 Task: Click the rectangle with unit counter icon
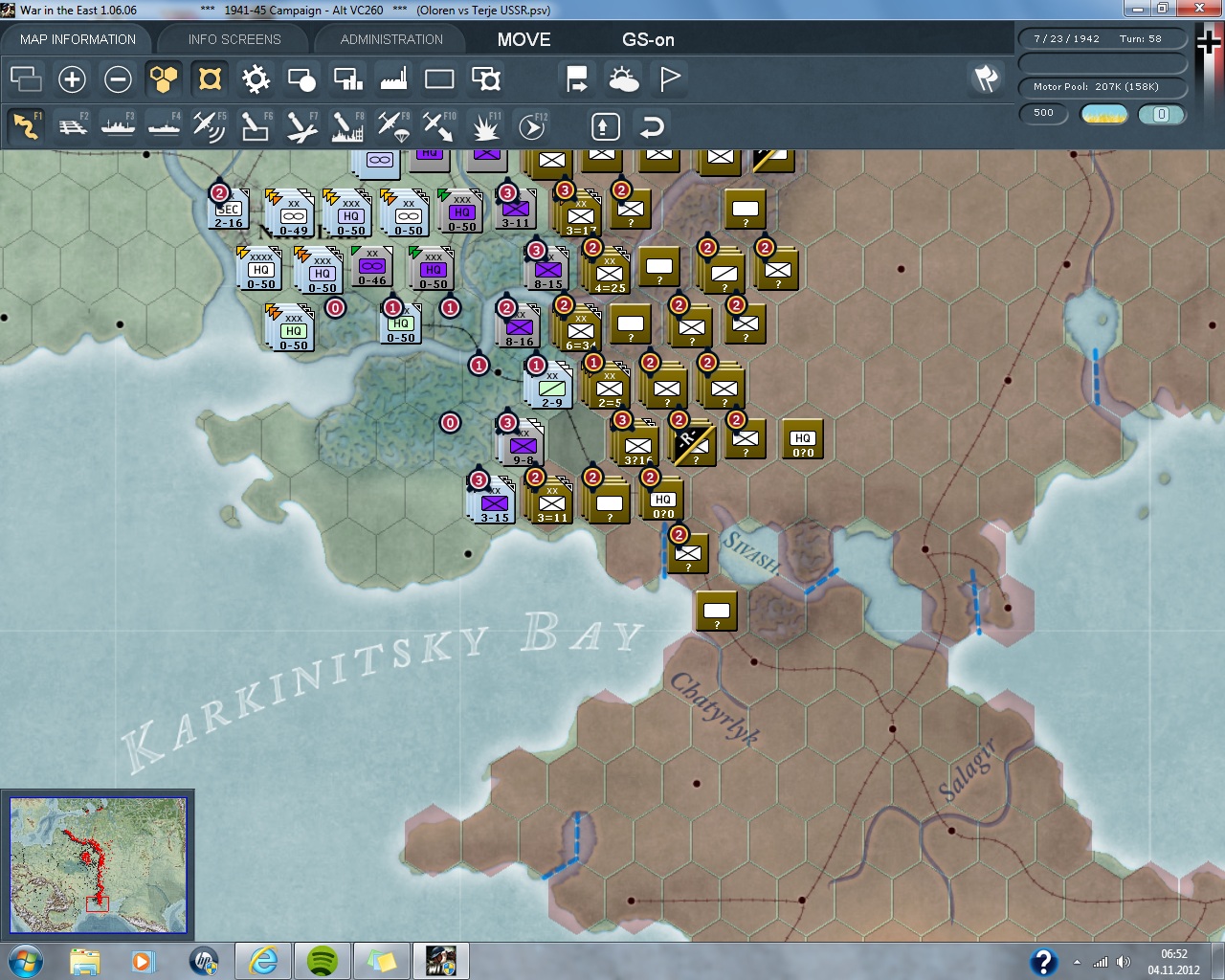pos(485,78)
